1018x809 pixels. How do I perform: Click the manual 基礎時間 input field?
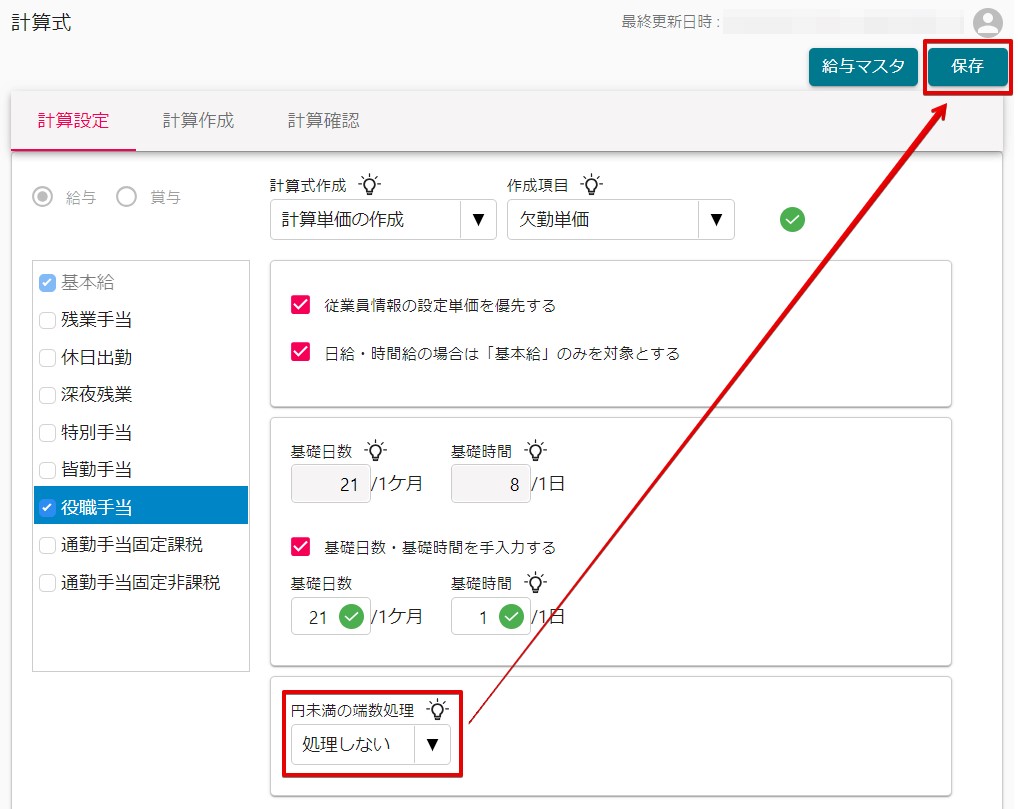click(x=491, y=616)
